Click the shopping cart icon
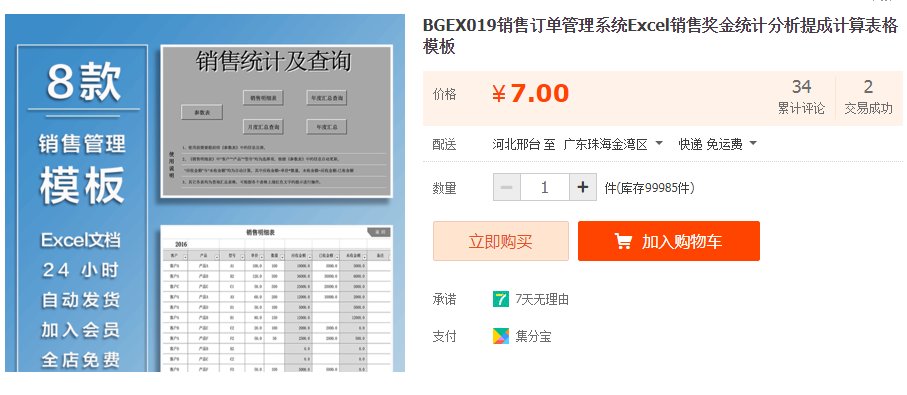This screenshot has width=907, height=395. tap(623, 241)
